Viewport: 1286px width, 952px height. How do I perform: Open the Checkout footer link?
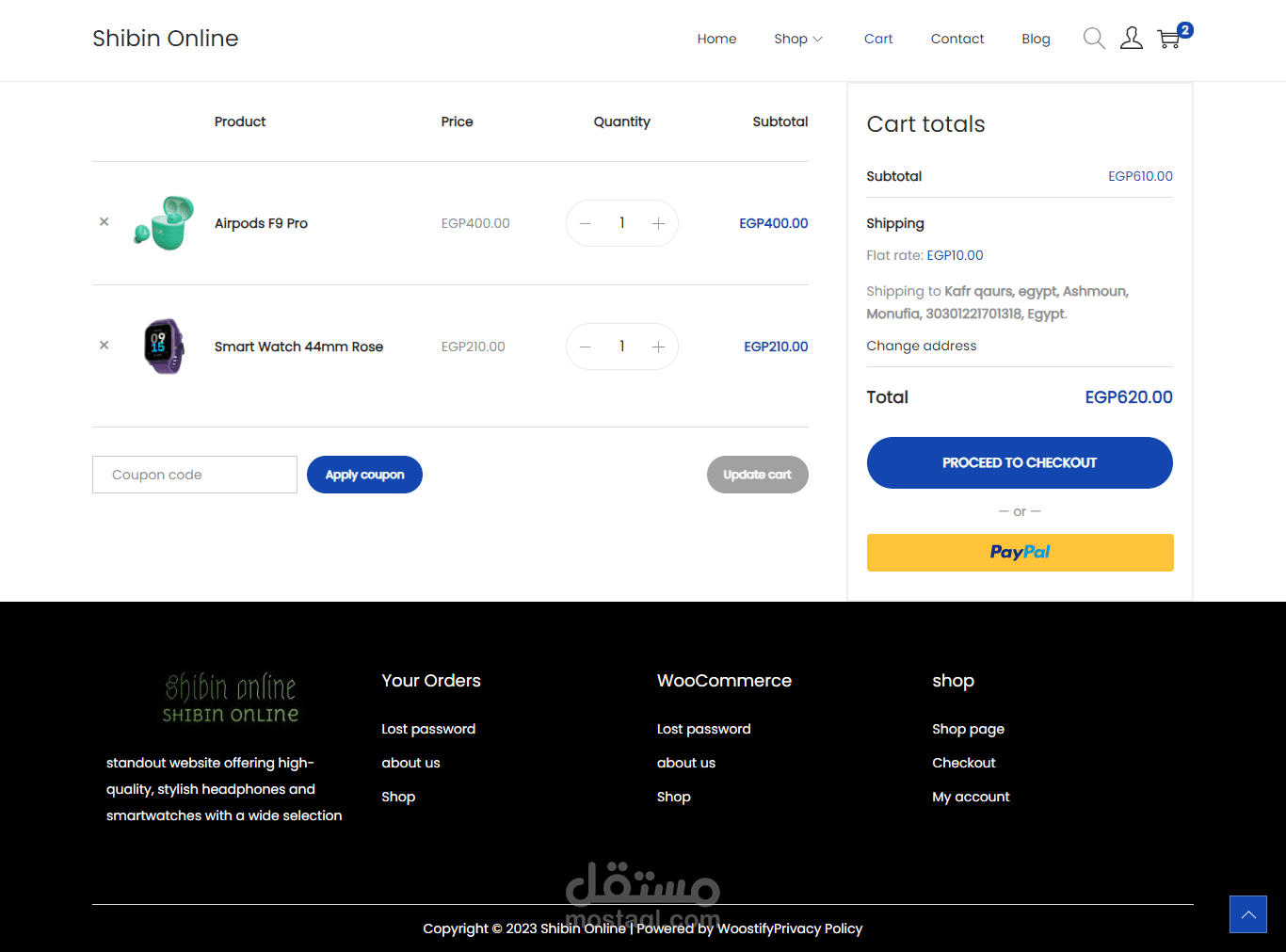(x=964, y=763)
